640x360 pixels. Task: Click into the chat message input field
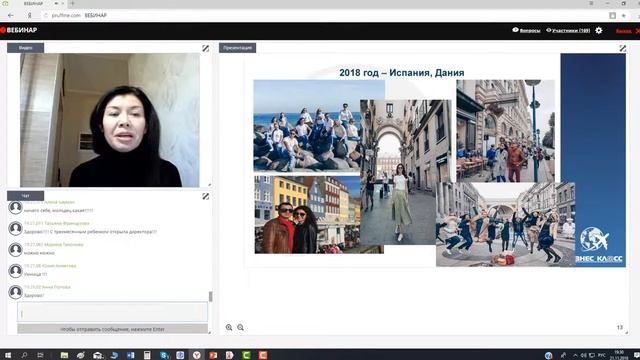(112, 312)
